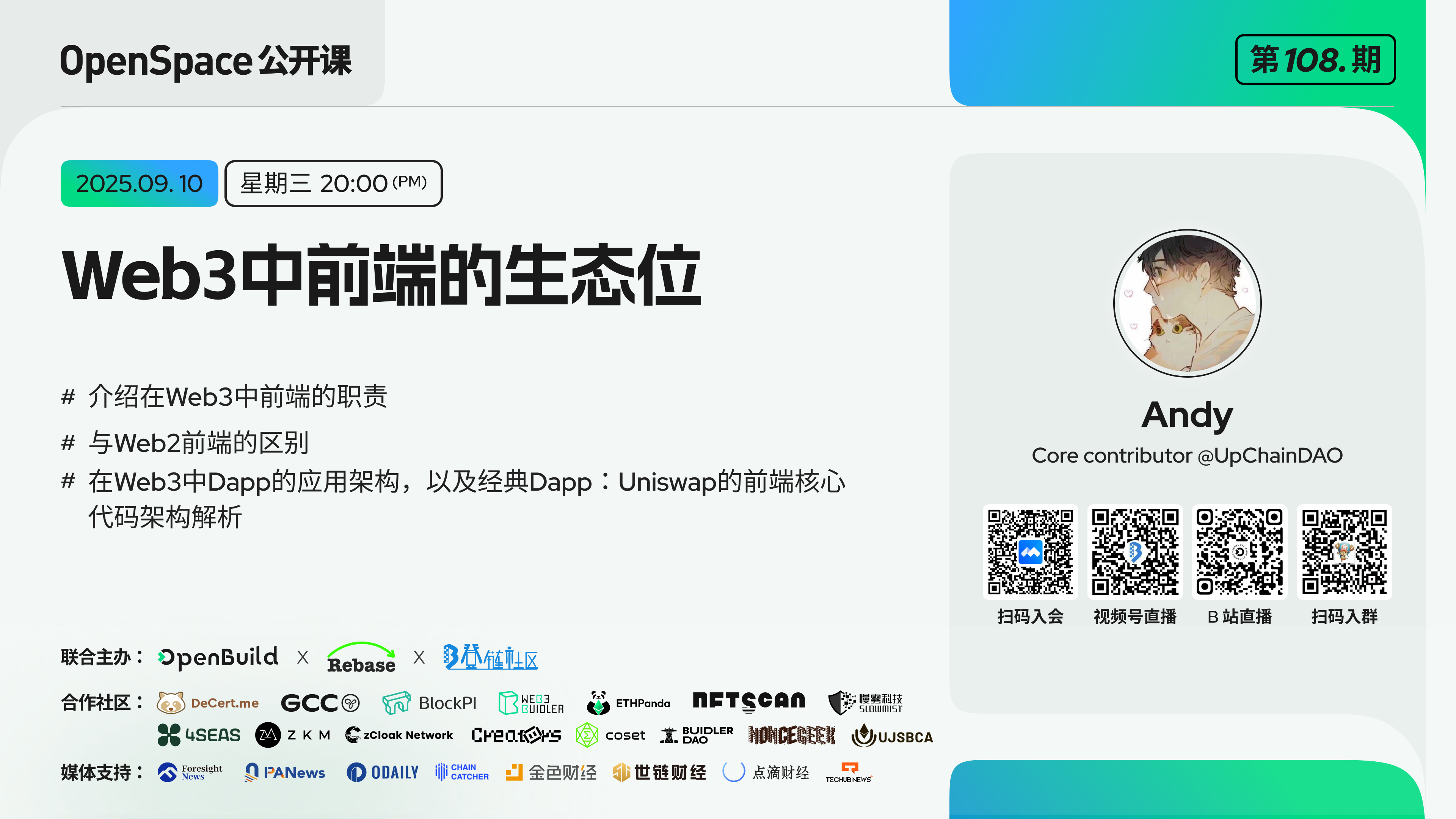Click the ODAILY logo

click(383, 772)
